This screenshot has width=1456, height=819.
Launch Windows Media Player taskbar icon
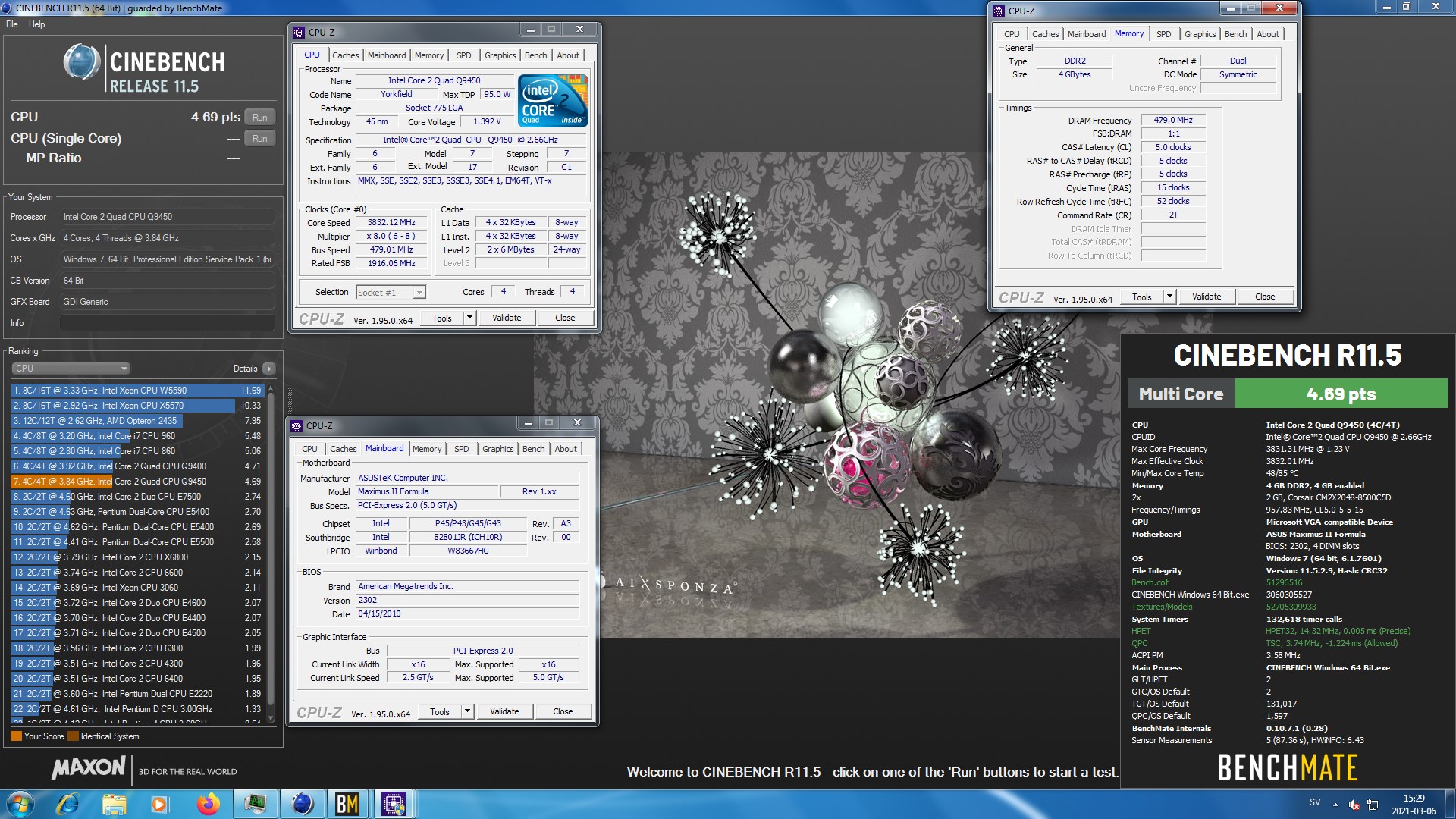click(x=160, y=804)
